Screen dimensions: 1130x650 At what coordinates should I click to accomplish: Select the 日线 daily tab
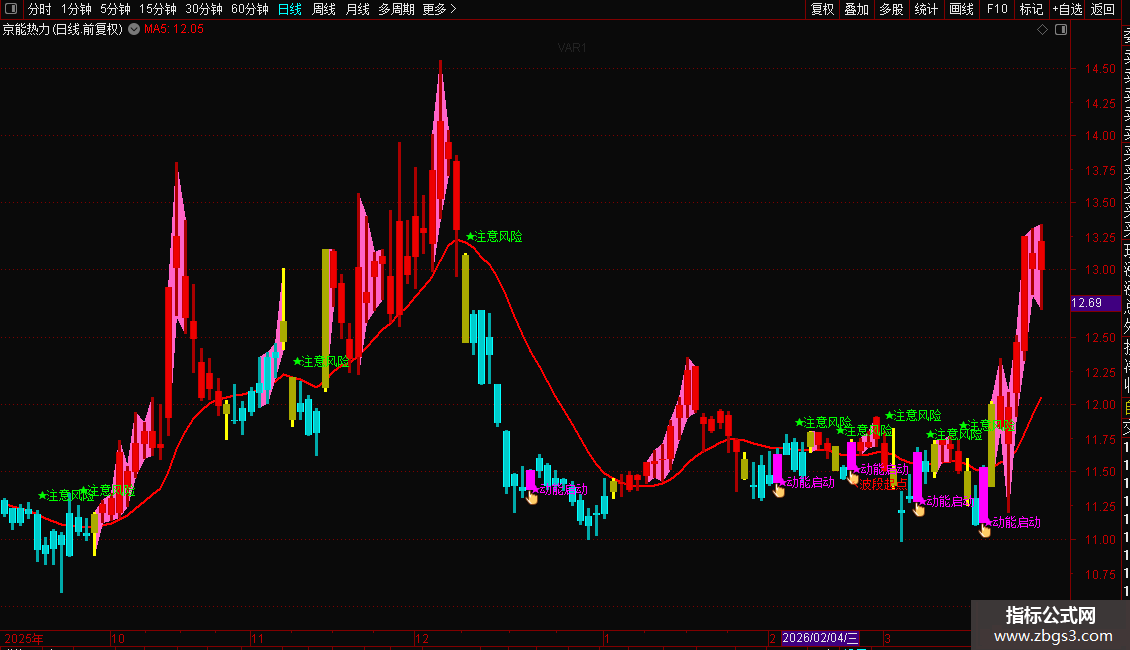[x=290, y=9]
